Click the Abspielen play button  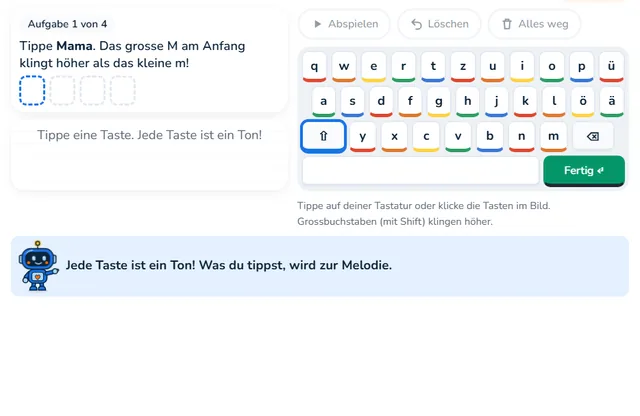coord(344,24)
